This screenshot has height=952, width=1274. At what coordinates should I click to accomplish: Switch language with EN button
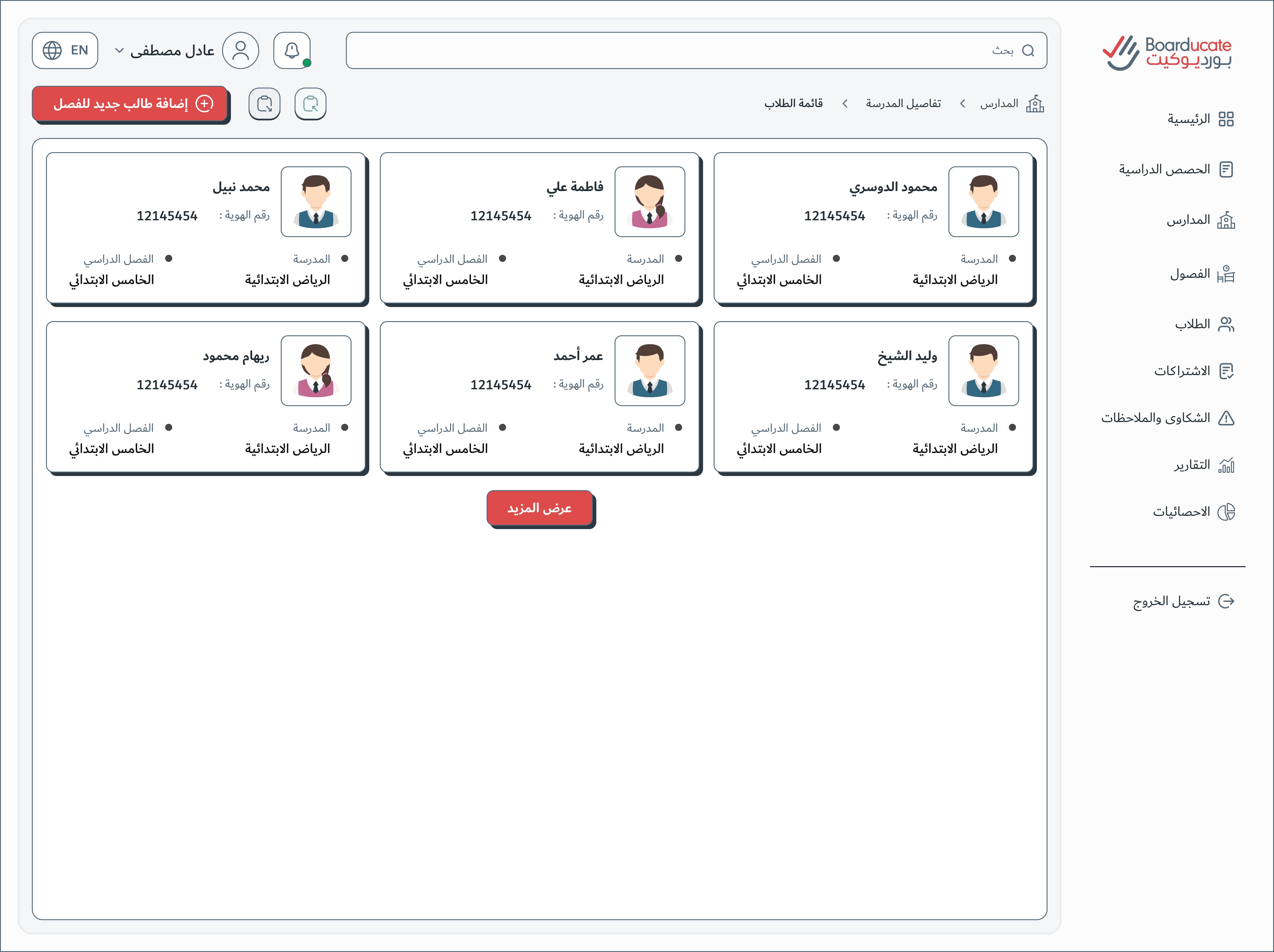(x=65, y=51)
